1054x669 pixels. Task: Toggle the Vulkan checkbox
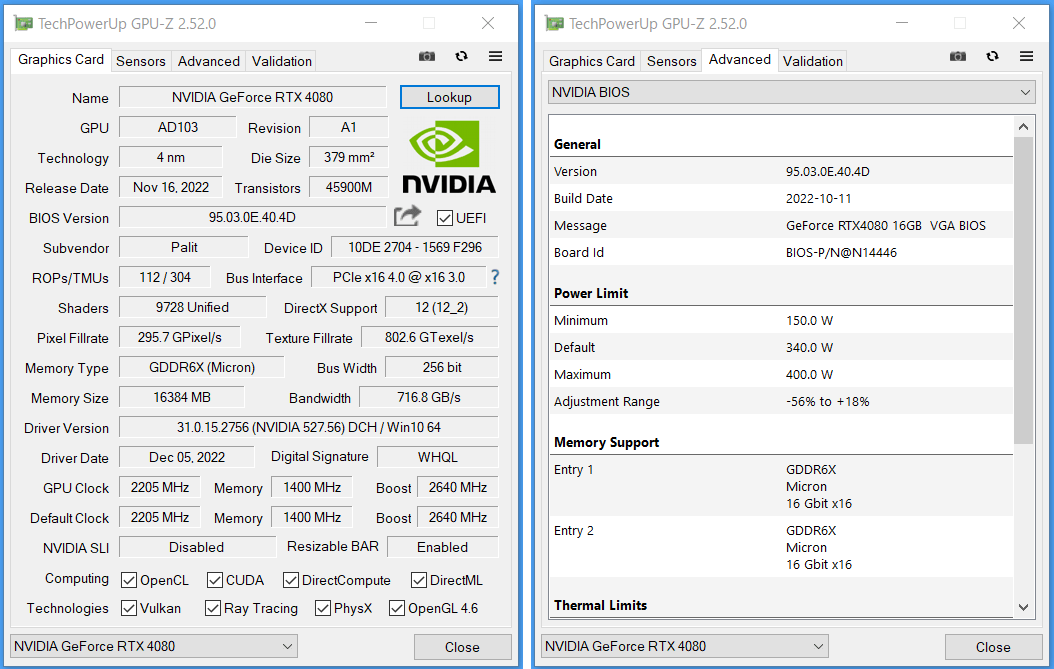[x=129, y=608]
